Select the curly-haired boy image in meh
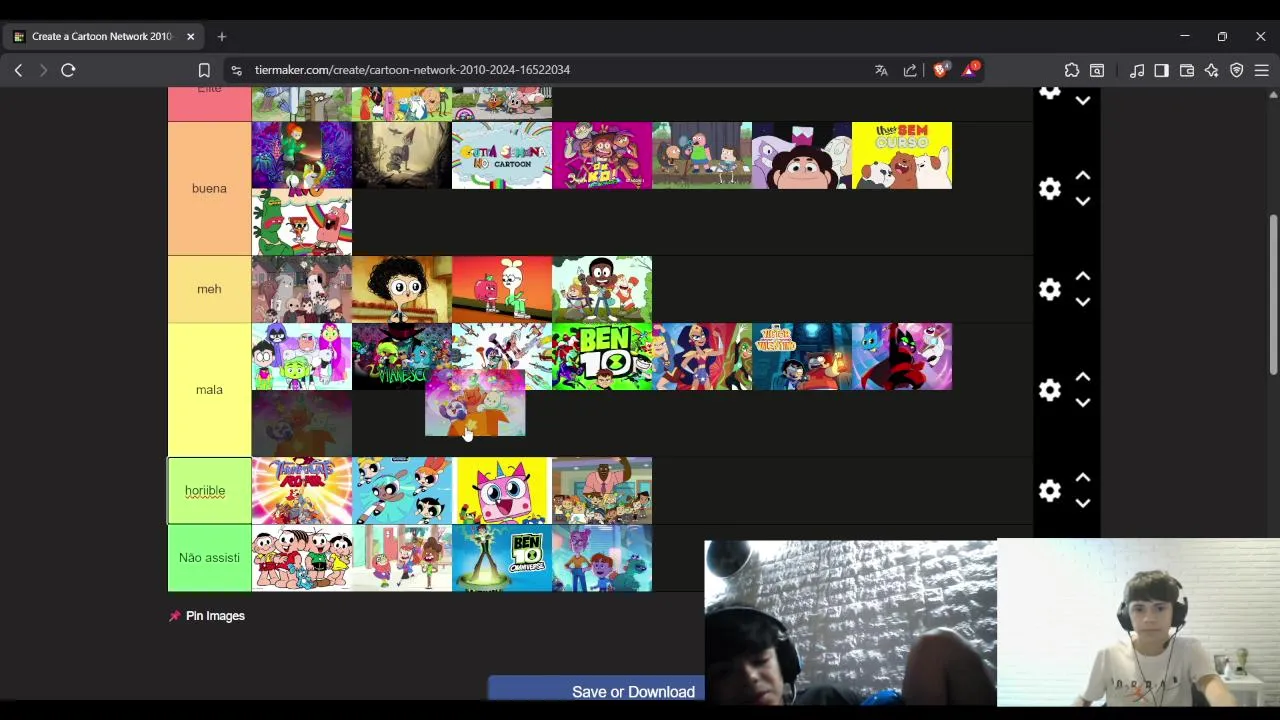This screenshot has height=720, width=1280. point(402,289)
